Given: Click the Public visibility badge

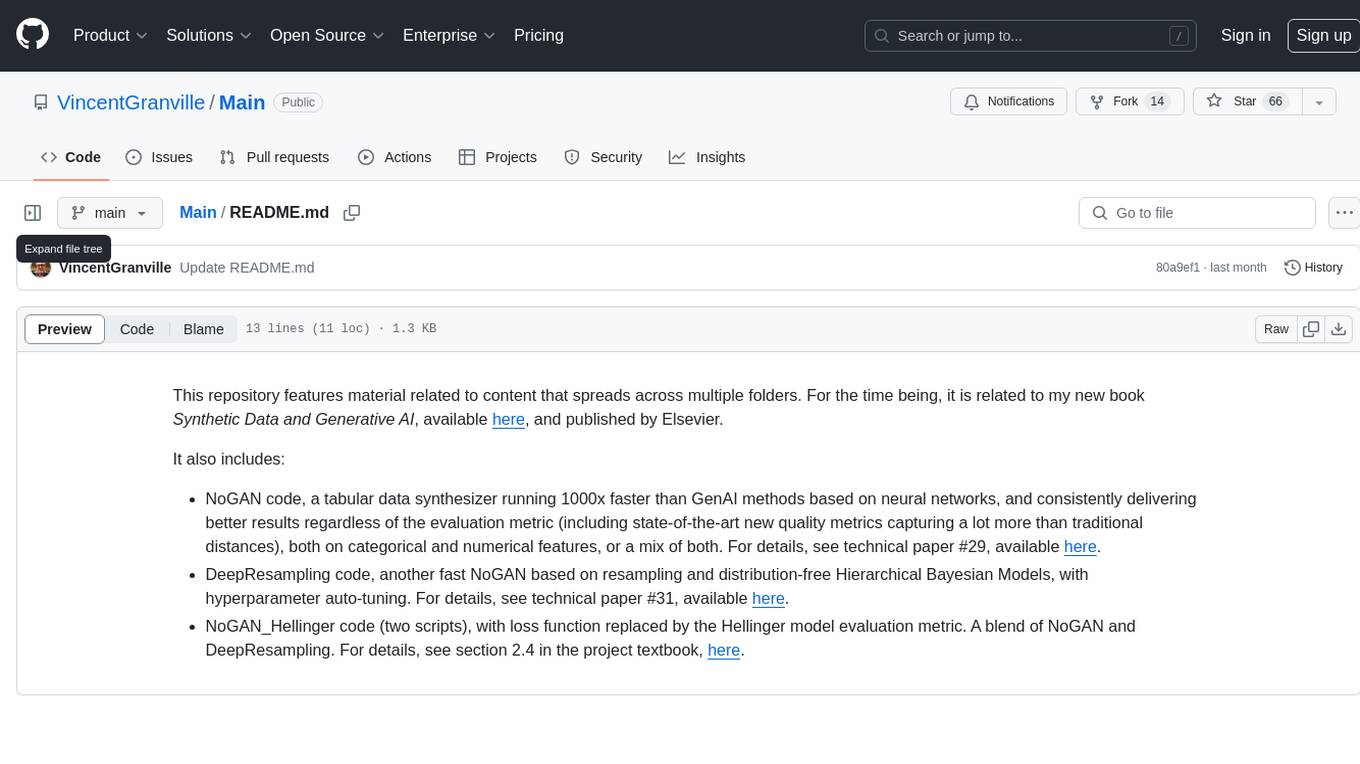Looking at the screenshot, I should pos(298,102).
